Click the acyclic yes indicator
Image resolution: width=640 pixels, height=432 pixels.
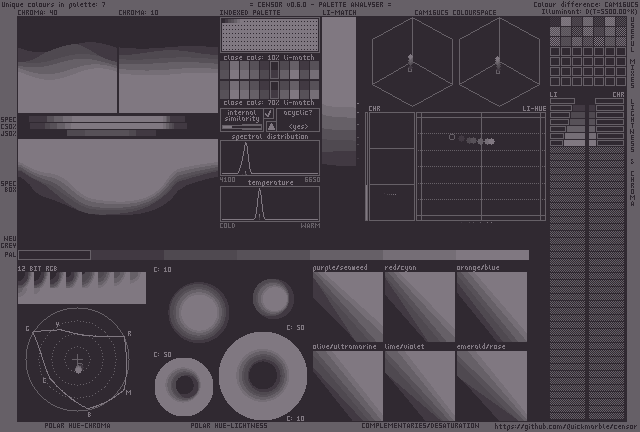(x=299, y=127)
